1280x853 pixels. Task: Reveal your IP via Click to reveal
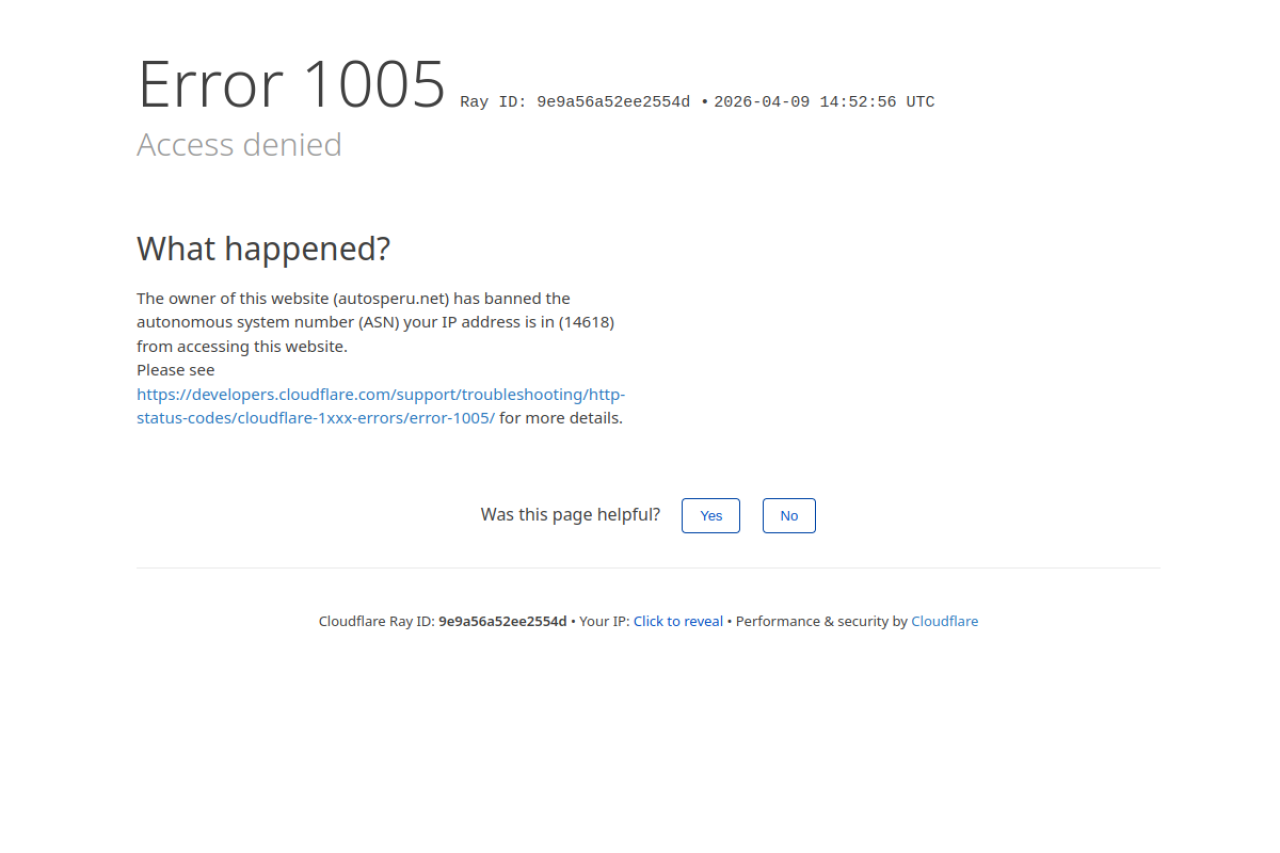[x=678, y=622]
